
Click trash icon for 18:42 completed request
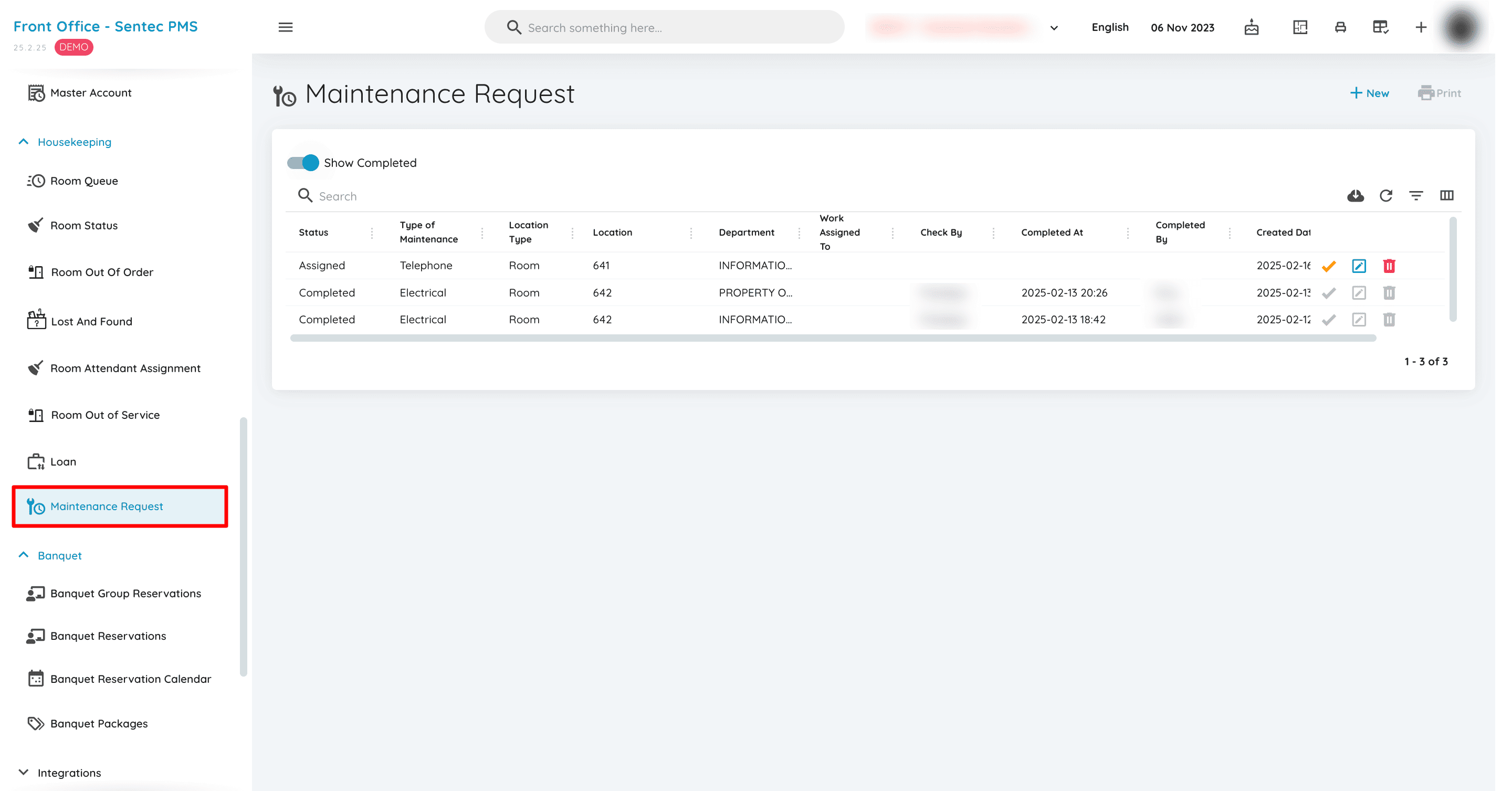coord(1388,319)
